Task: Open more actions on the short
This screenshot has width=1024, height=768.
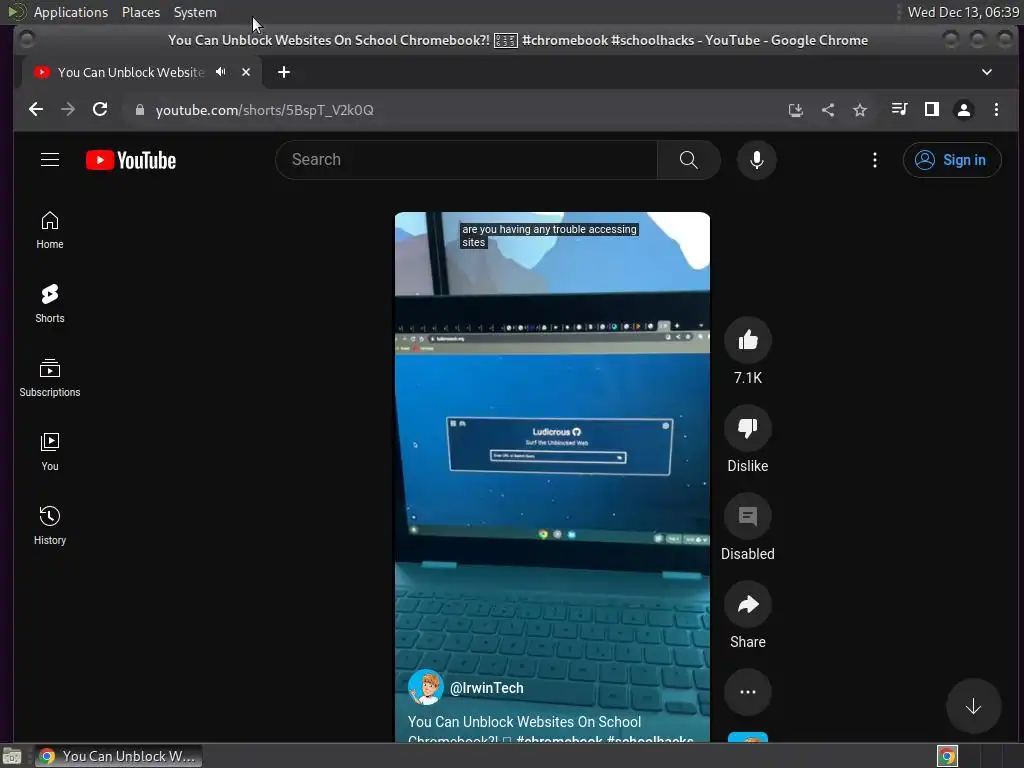Action: coord(748,692)
